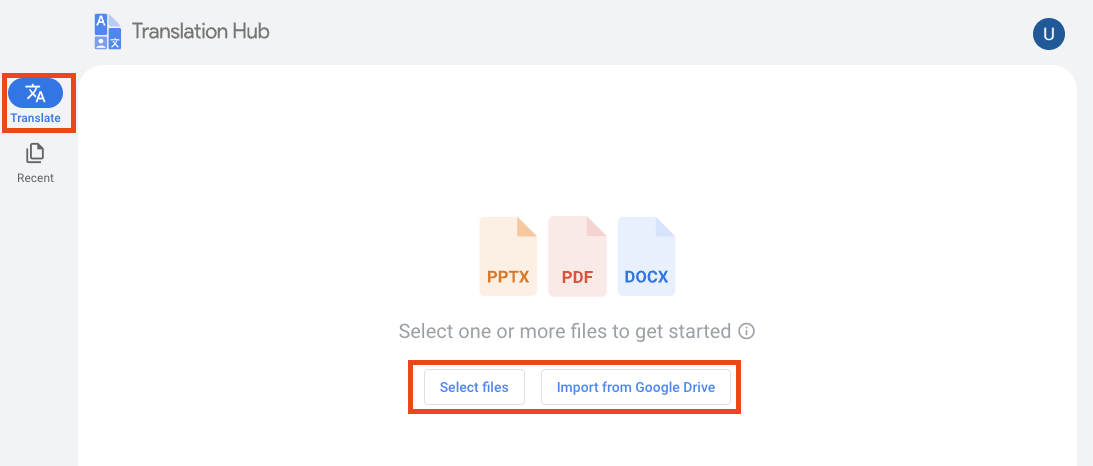Click the empty sidebar space below Recent
The image size is (1093, 466).
[x=38, y=320]
